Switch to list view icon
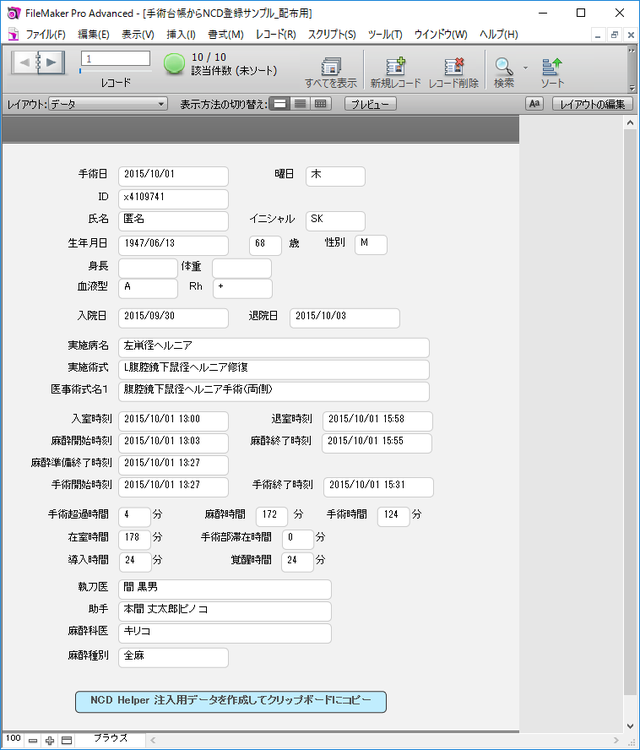This screenshot has width=640, height=750. 300,104
